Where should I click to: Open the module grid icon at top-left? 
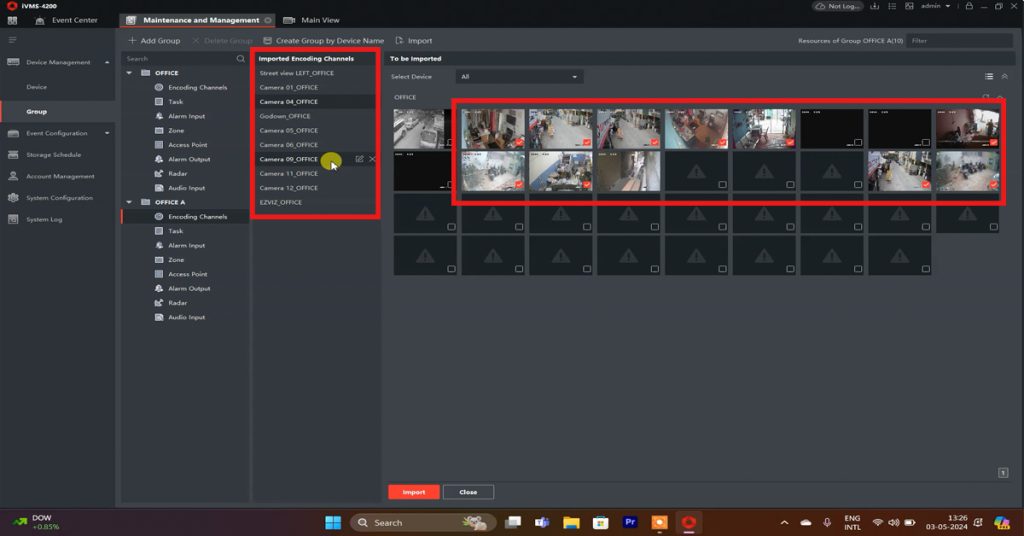[x=12, y=20]
